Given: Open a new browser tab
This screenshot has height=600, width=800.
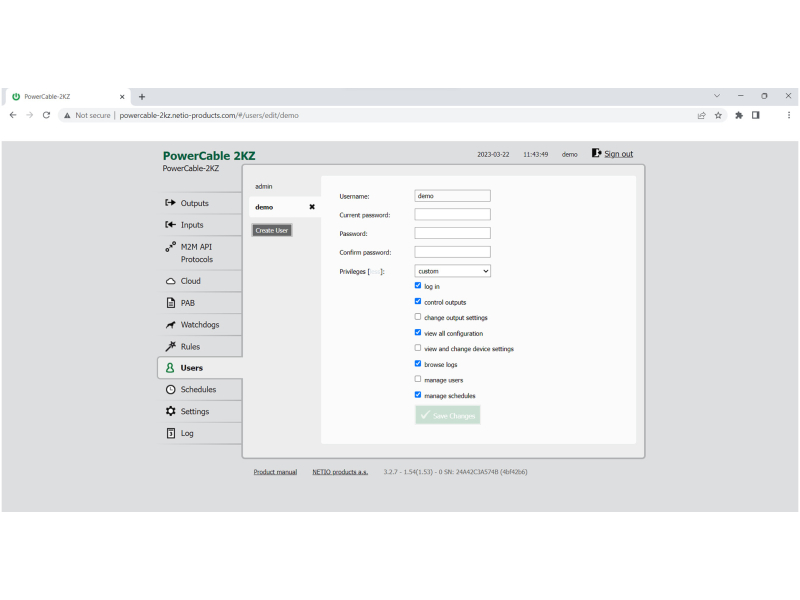Looking at the screenshot, I should tap(142, 96).
